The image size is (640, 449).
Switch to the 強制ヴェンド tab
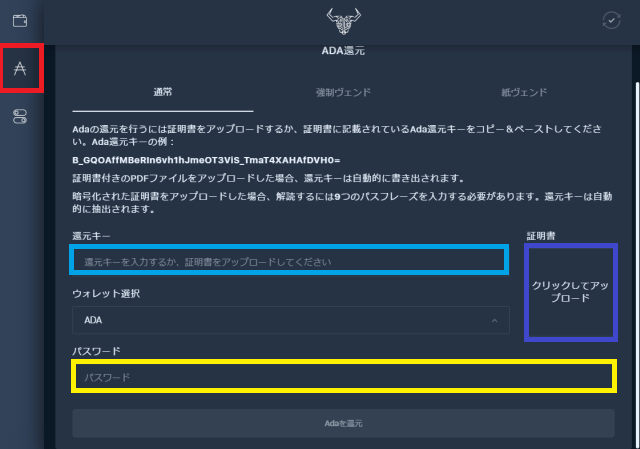(x=343, y=92)
